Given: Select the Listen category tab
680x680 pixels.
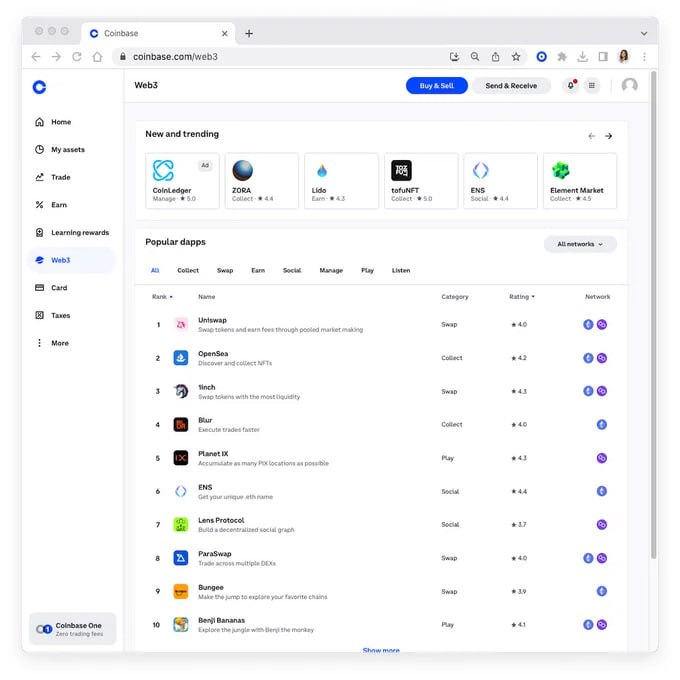Looking at the screenshot, I should [x=401, y=270].
